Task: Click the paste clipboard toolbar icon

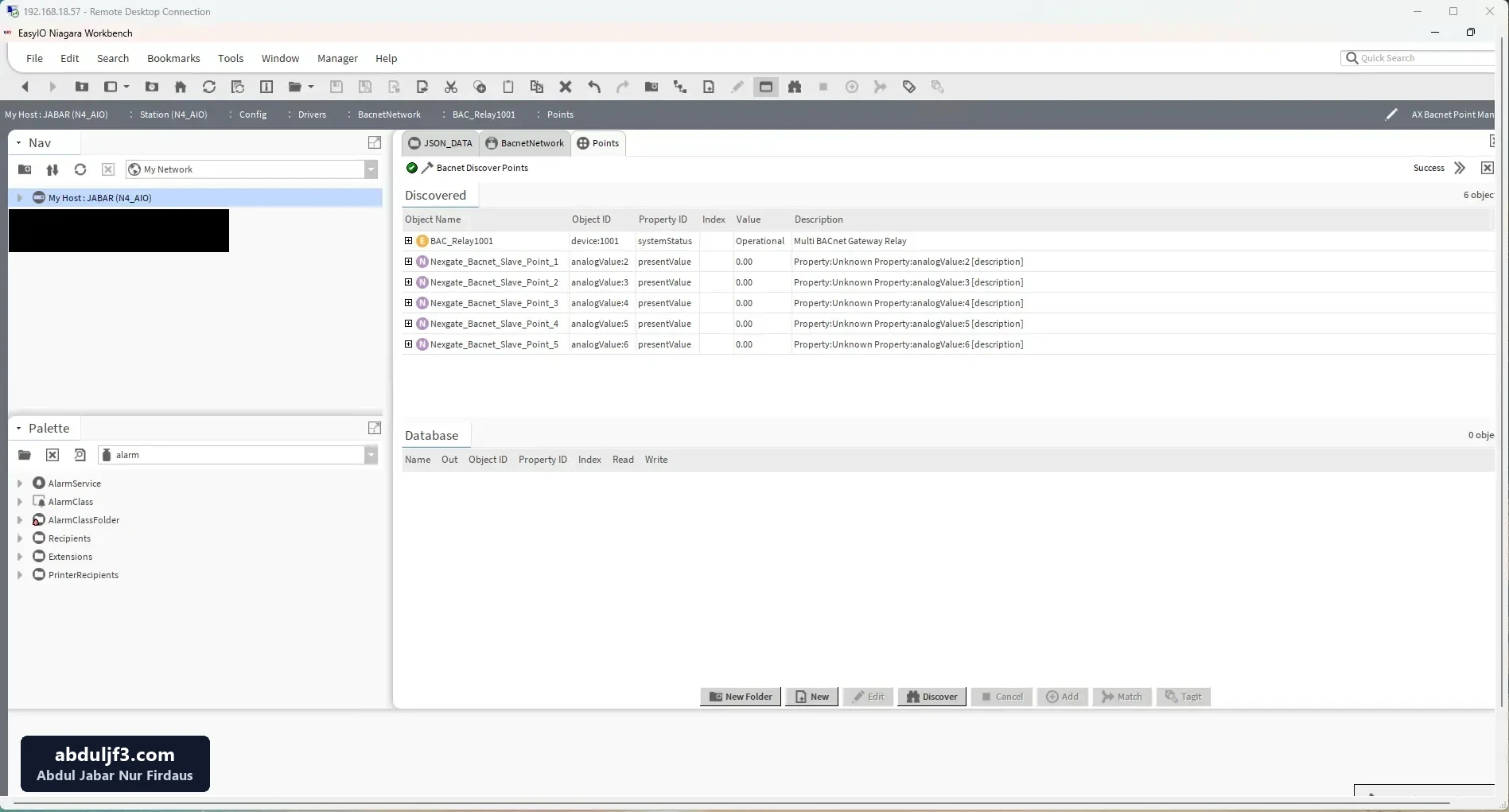Action: tap(508, 87)
